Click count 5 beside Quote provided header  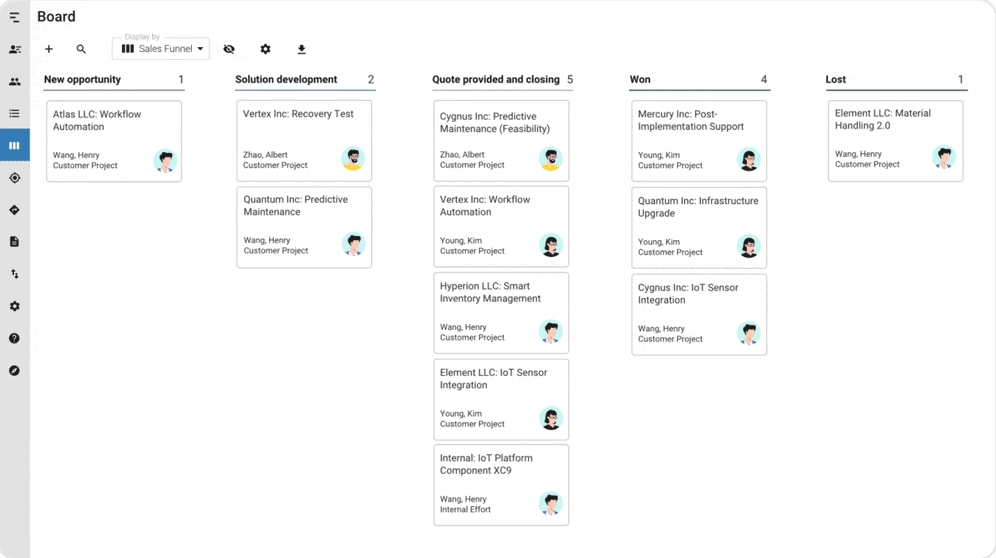(570, 79)
